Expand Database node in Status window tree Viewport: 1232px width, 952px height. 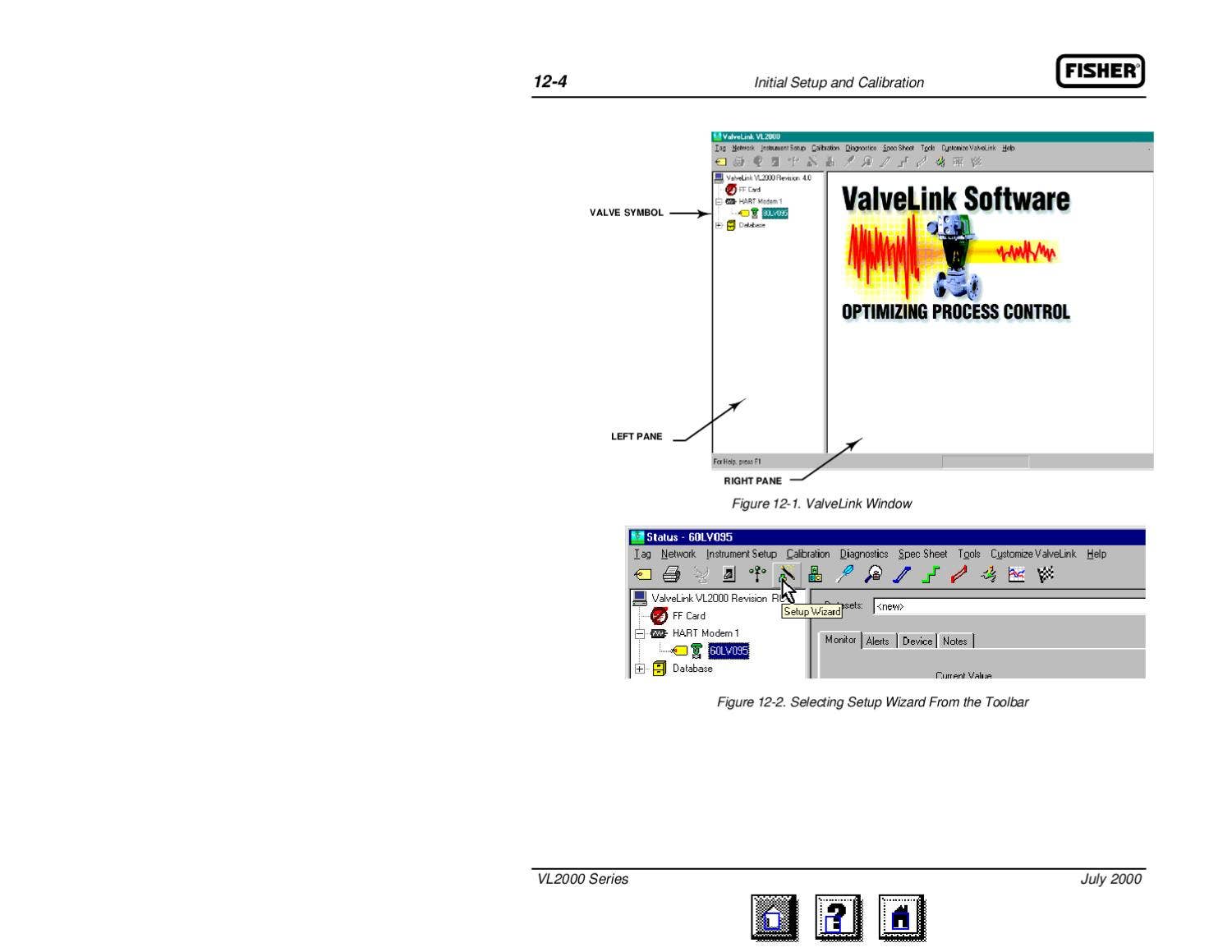coord(640,669)
